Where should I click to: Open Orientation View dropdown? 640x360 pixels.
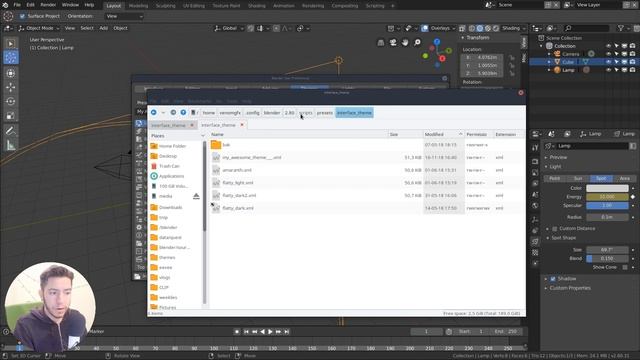click(x=124, y=16)
